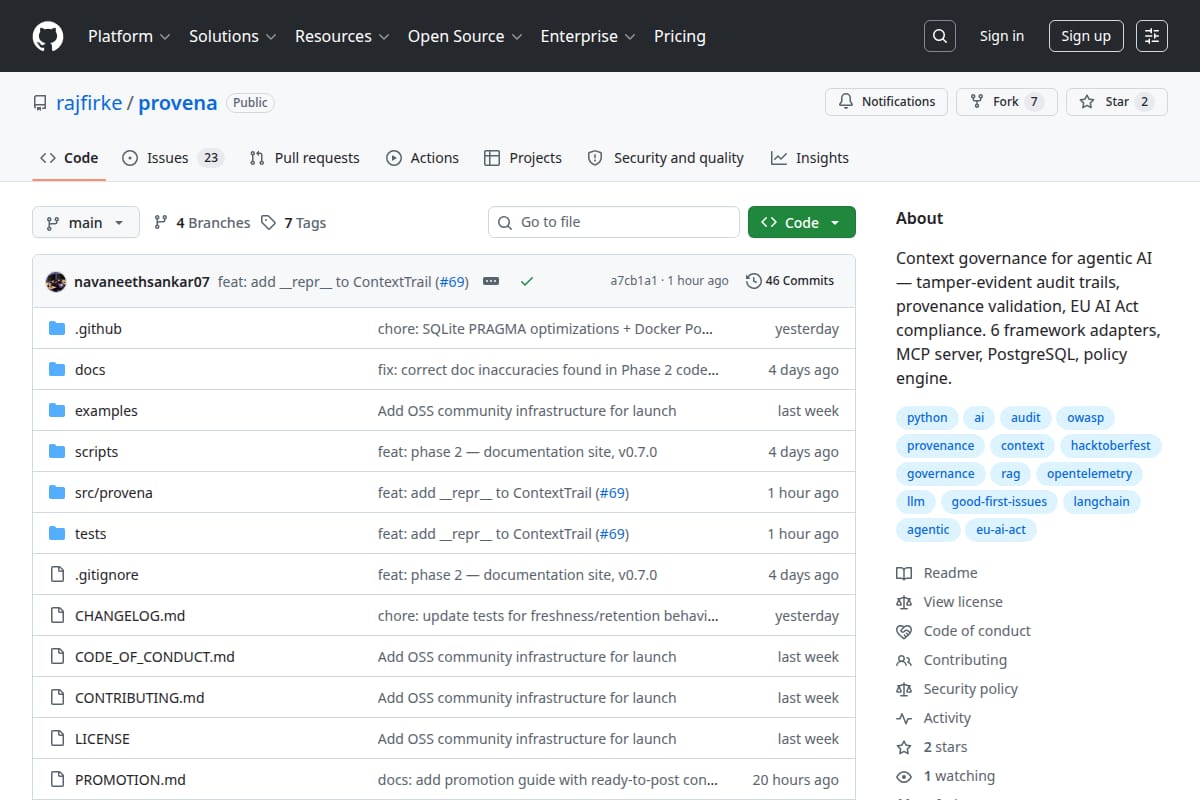Image resolution: width=1200 pixels, height=800 pixels.
Task: Open the .github folder icon
Action: click(57, 329)
